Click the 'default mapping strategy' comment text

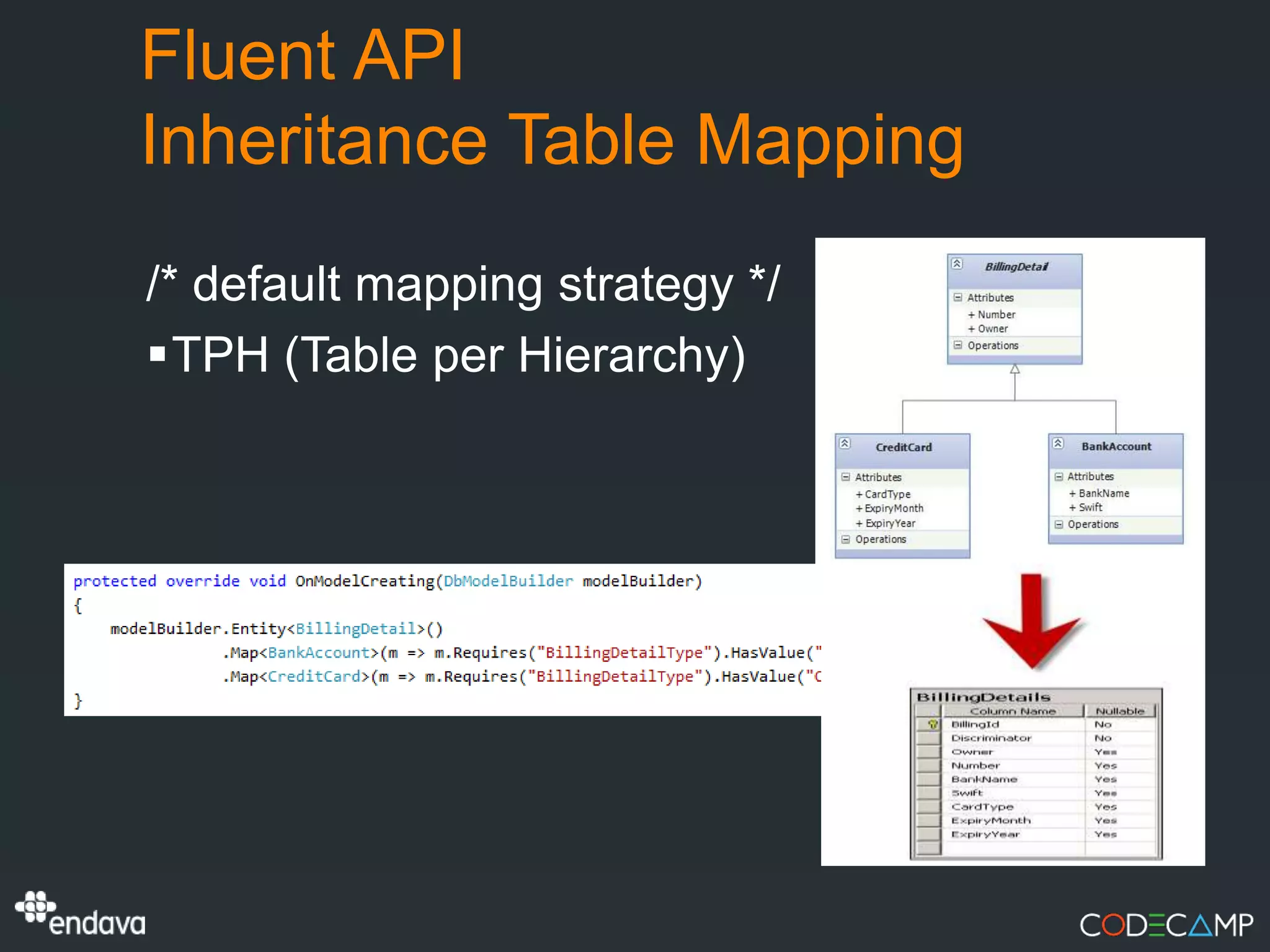463,284
